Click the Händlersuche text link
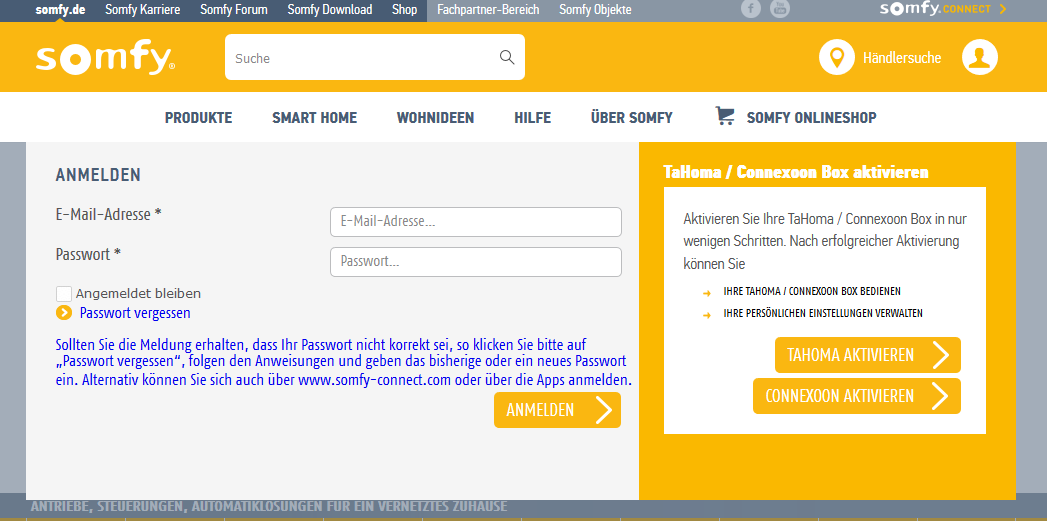Image resolution: width=1047 pixels, height=521 pixels. pyautogui.click(x=902, y=58)
